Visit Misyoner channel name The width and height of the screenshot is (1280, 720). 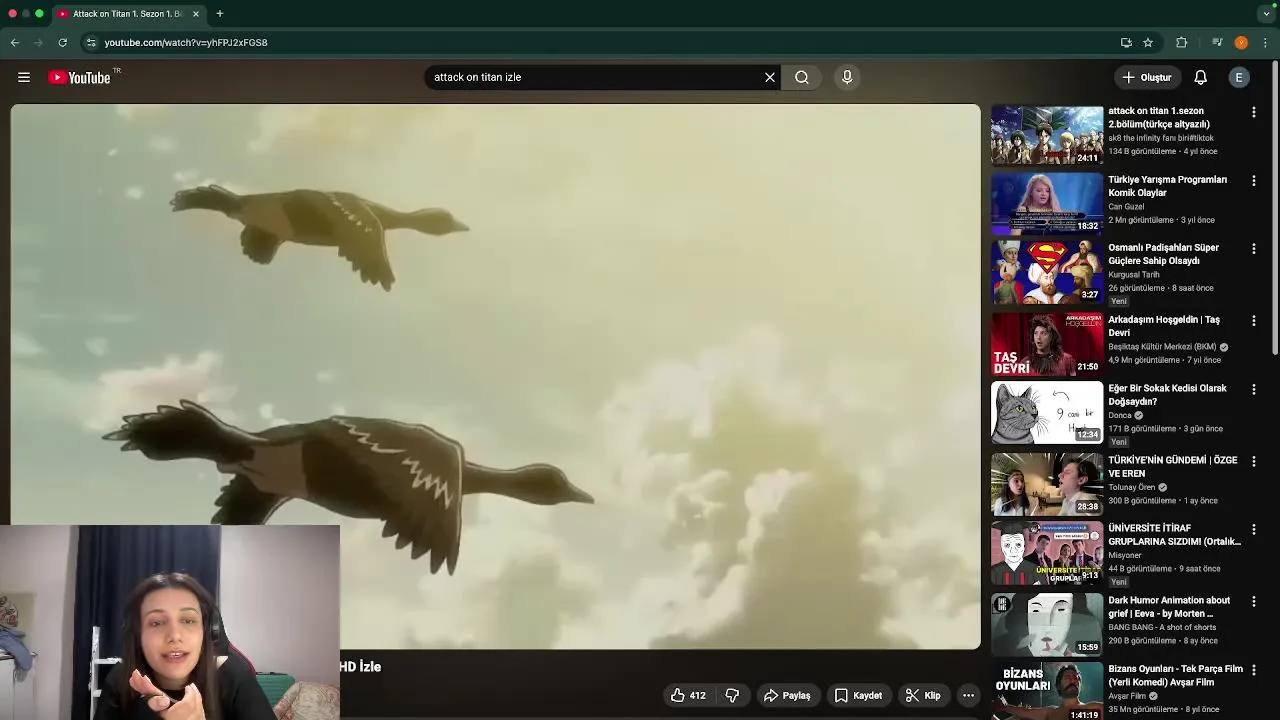coord(1125,555)
